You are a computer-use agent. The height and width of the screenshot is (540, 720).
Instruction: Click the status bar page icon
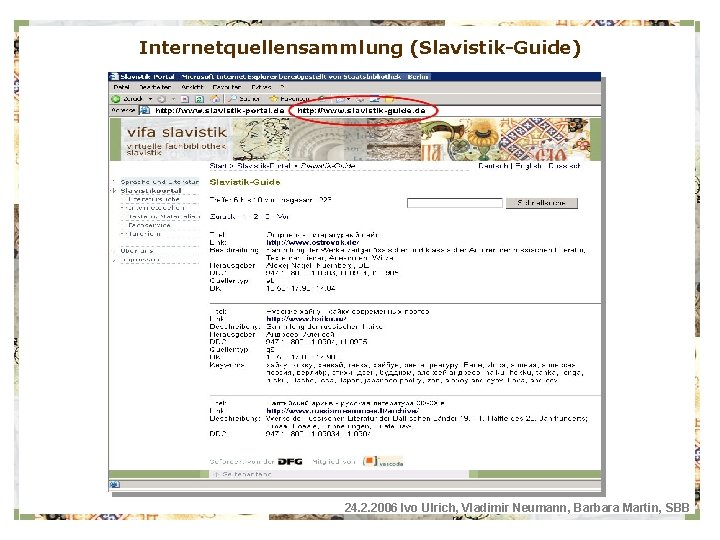pyautogui.click(x=115, y=484)
